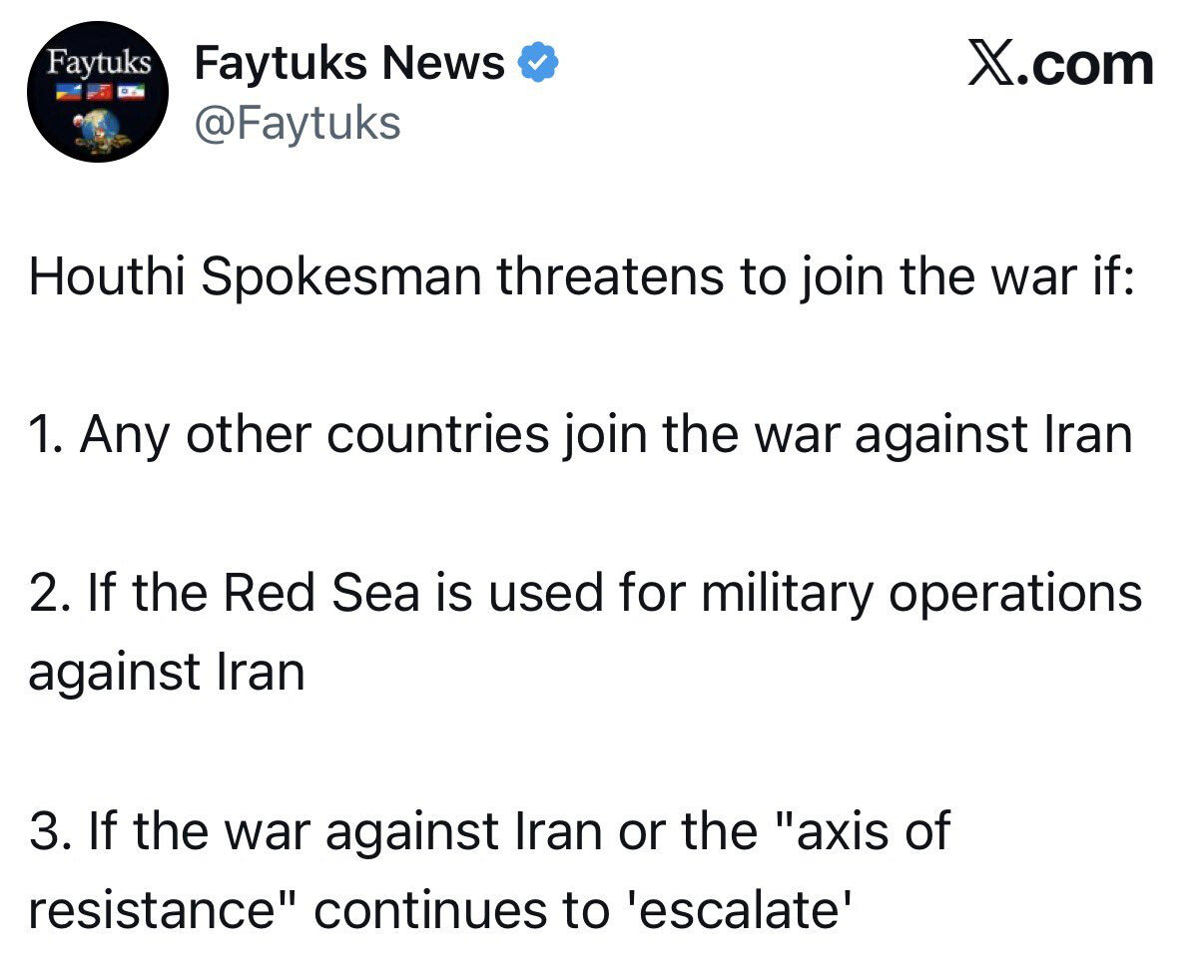Click the words "Red Sea"
This screenshot has width=1204, height=980.
[x=320, y=593]
